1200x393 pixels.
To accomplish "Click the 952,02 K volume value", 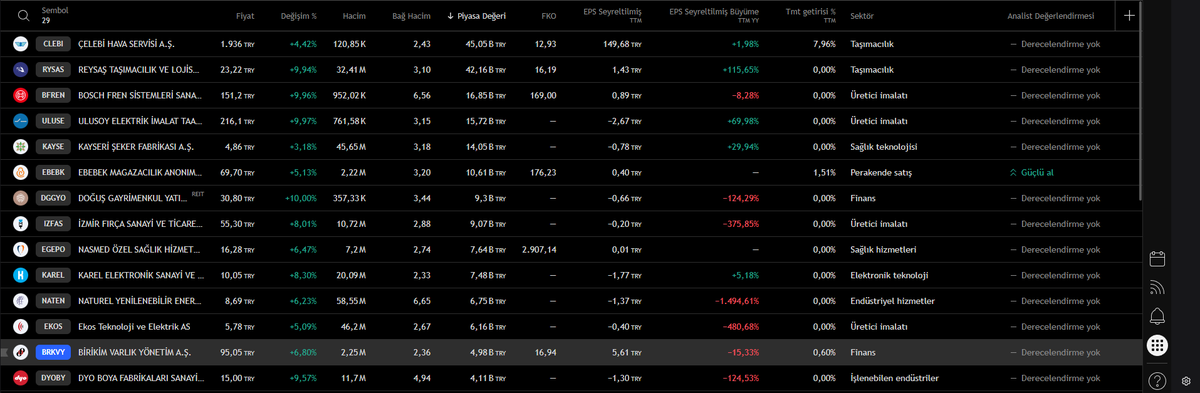I will point(350,95).
